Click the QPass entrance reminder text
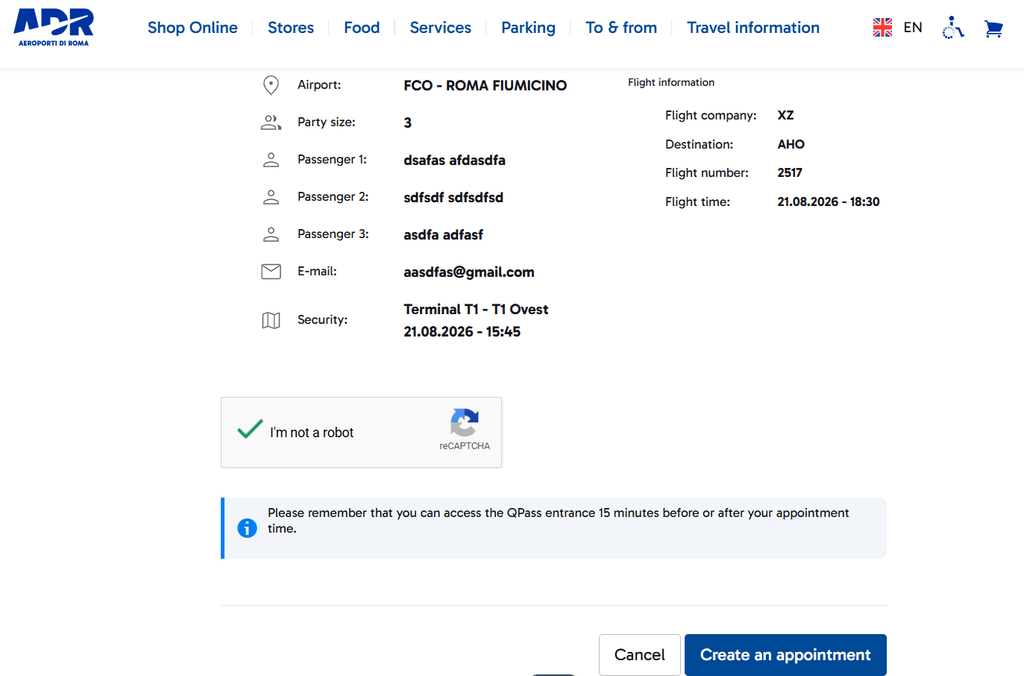This screenshot has width=1024, height=676. 558,521
